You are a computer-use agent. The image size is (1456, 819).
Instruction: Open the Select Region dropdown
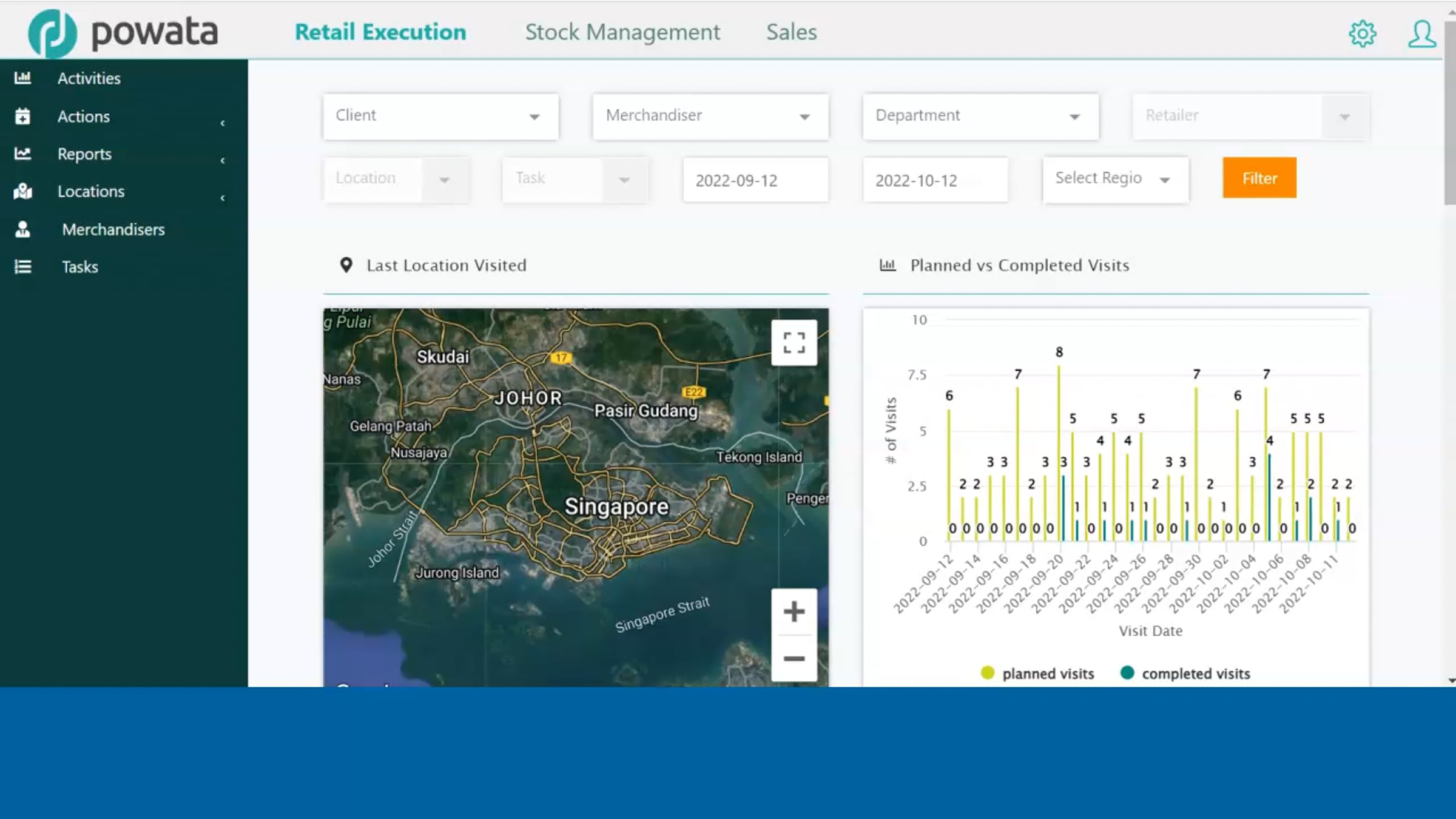[x=1115, y=179]
